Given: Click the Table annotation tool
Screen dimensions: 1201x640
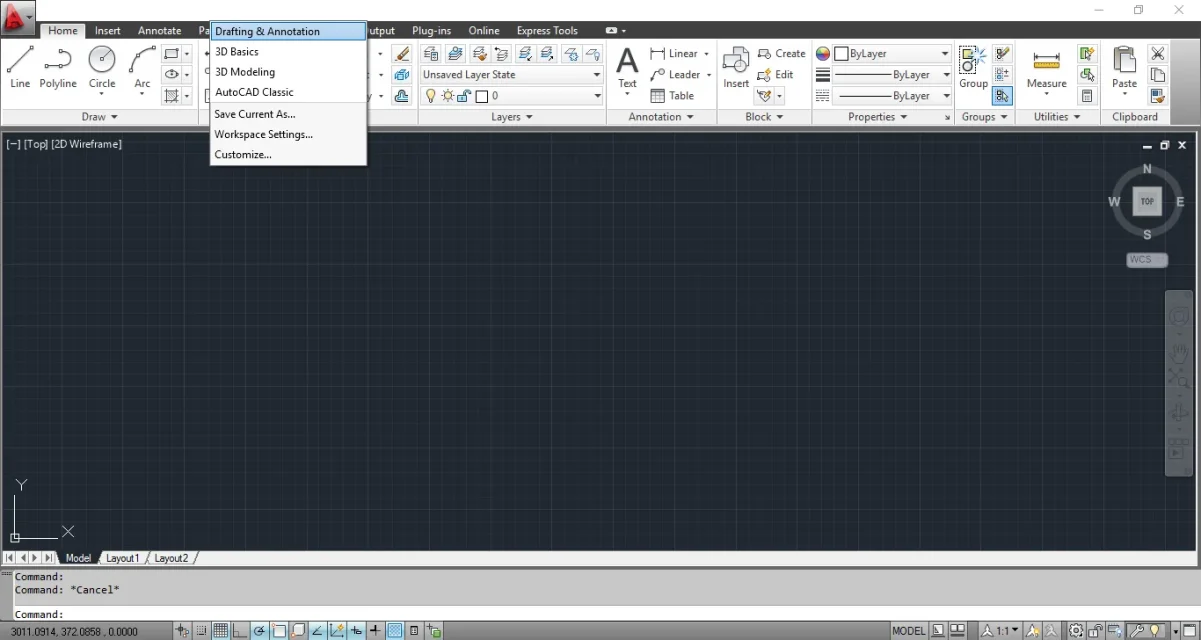Looking at the screenshot, I should click(672, 96).
